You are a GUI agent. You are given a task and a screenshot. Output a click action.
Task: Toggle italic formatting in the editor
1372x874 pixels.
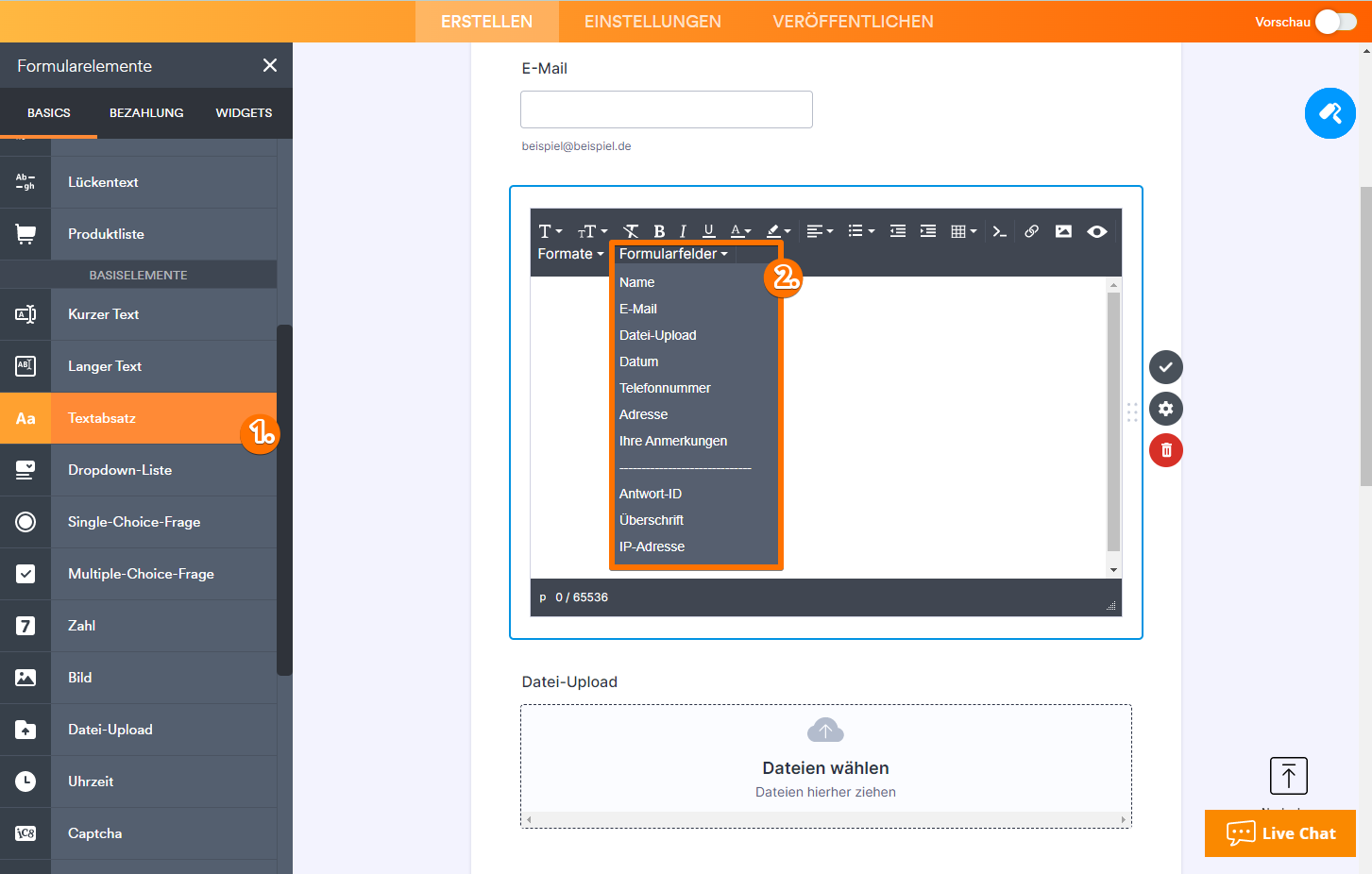(x=683, y=231)
